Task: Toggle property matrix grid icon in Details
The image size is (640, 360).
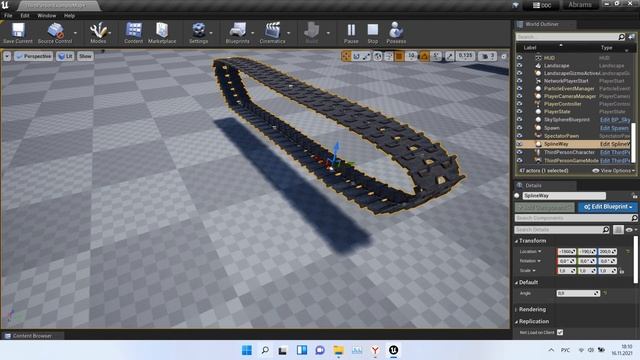Action: [x=618, y=230]
